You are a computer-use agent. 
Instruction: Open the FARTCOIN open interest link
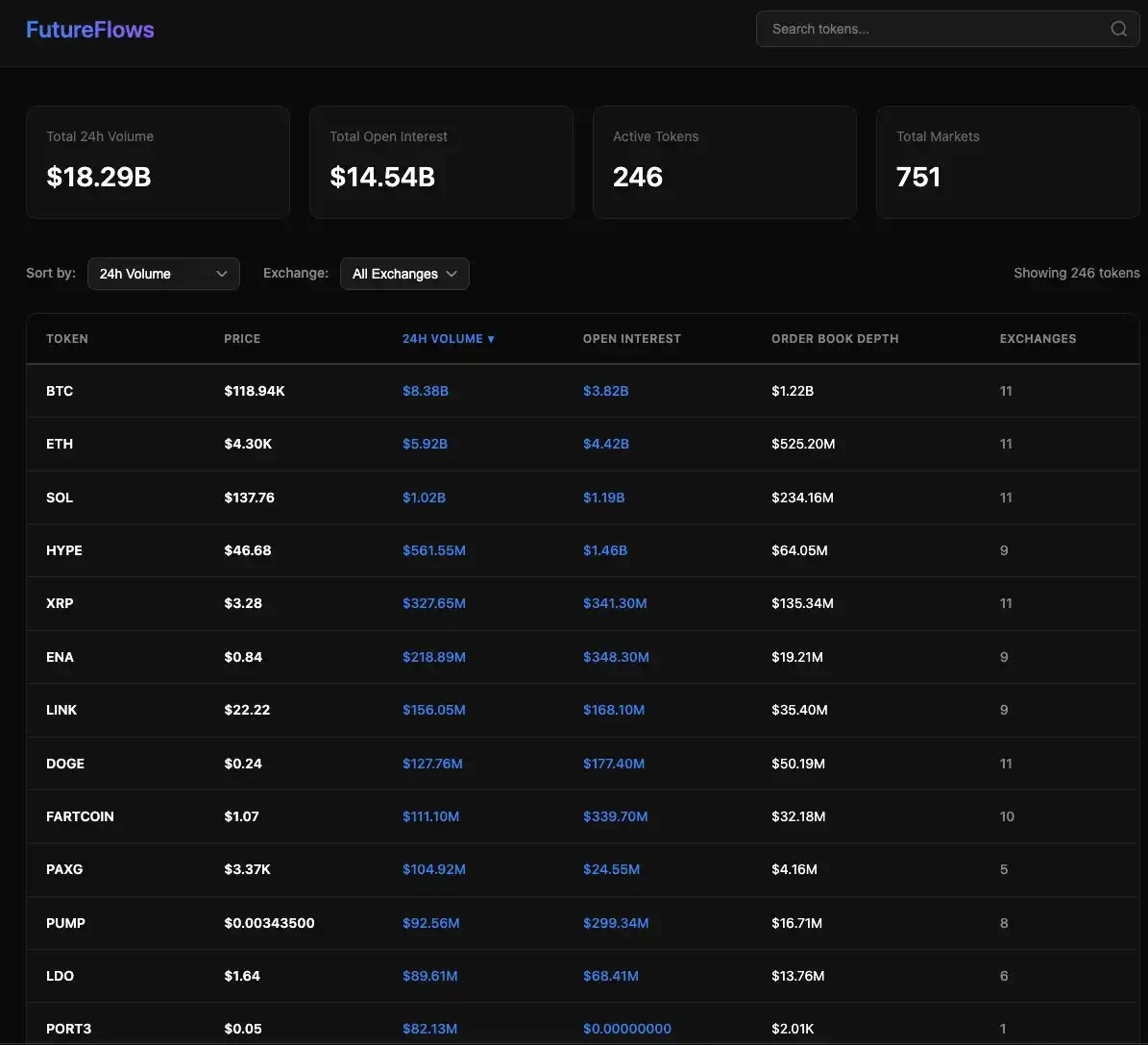[616, 815]
